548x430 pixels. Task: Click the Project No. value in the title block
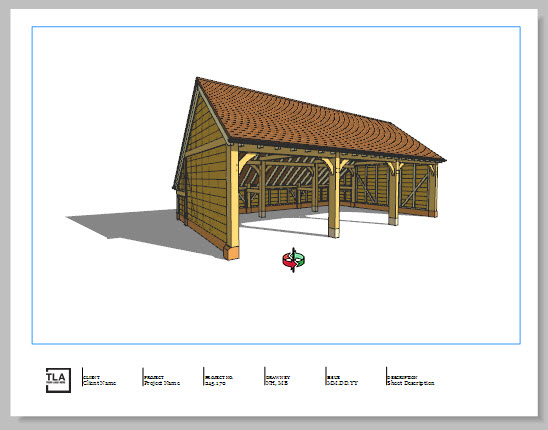216,383
